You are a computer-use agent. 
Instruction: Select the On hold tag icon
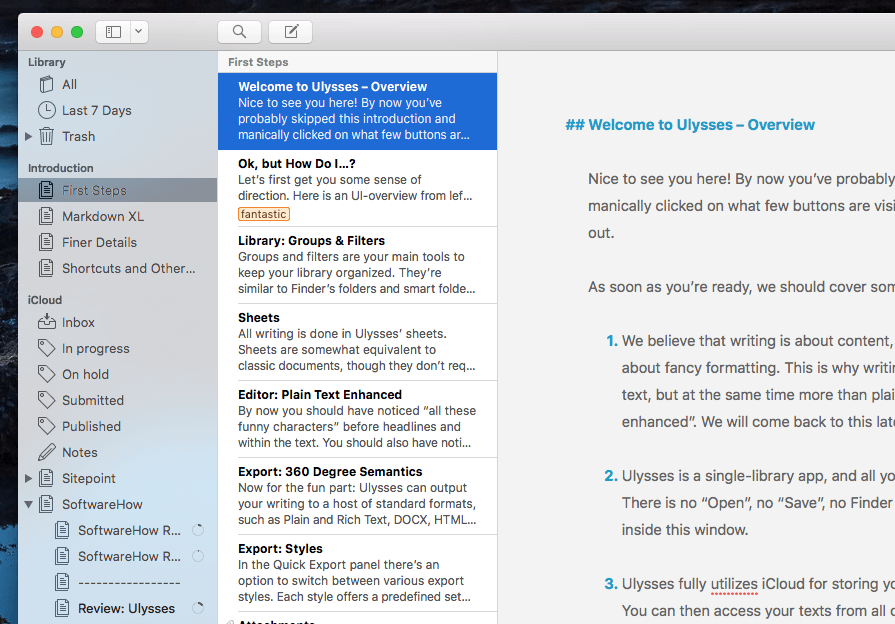(x=46, y=374)
